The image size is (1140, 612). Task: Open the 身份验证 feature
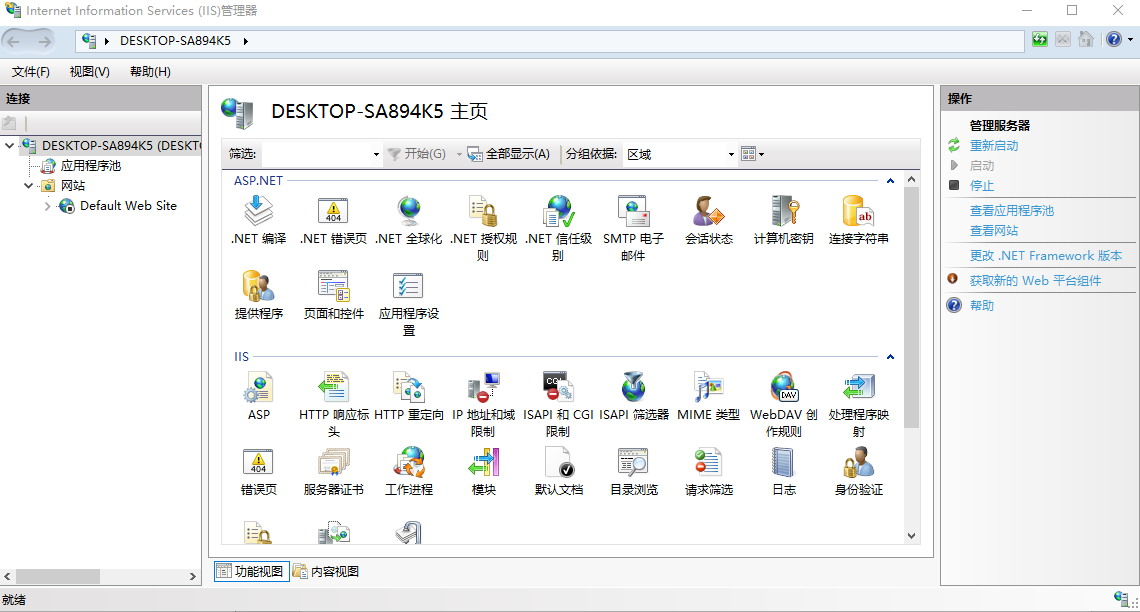point(857,463)
